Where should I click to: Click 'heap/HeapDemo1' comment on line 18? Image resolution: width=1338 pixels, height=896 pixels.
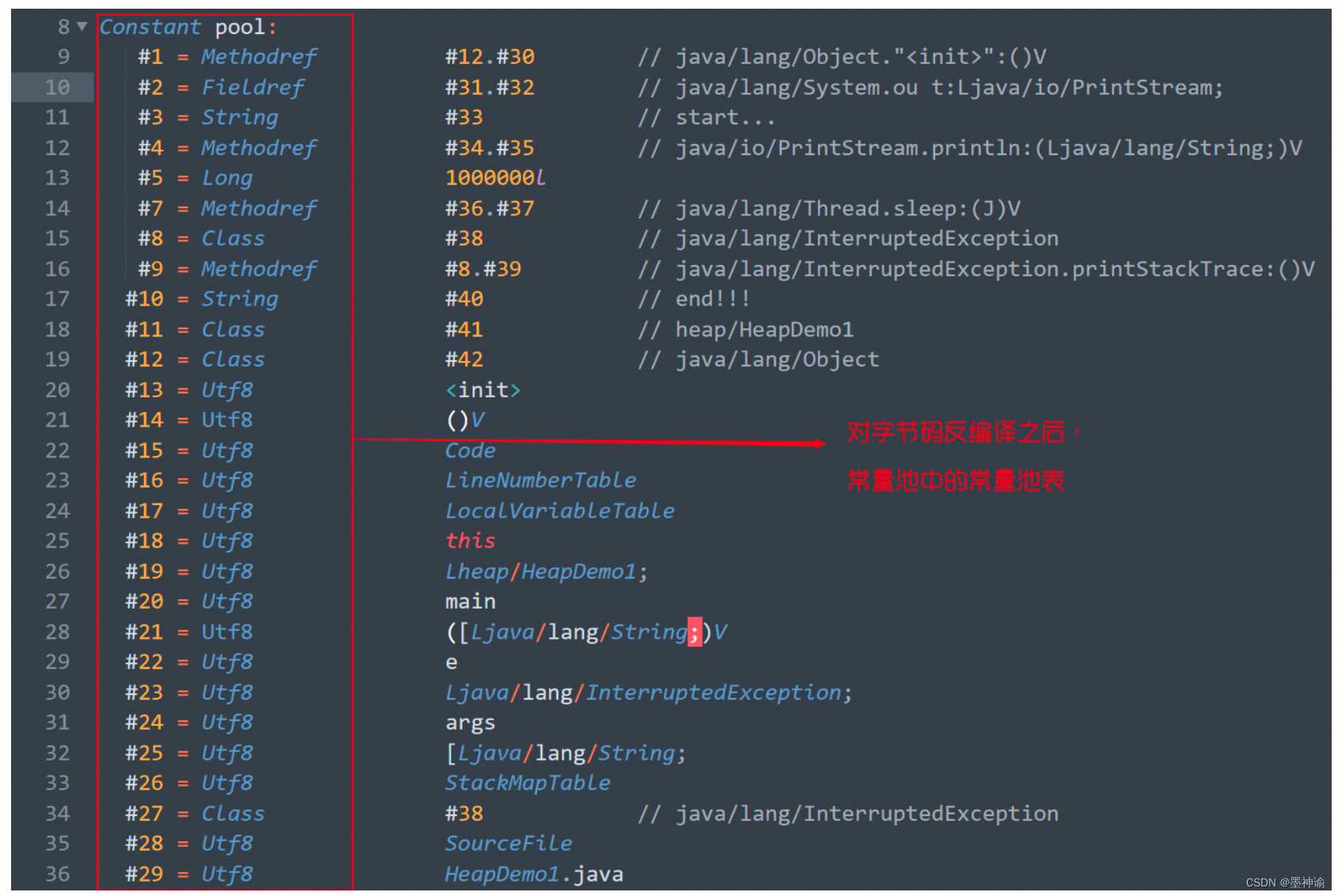pos(764,329)
